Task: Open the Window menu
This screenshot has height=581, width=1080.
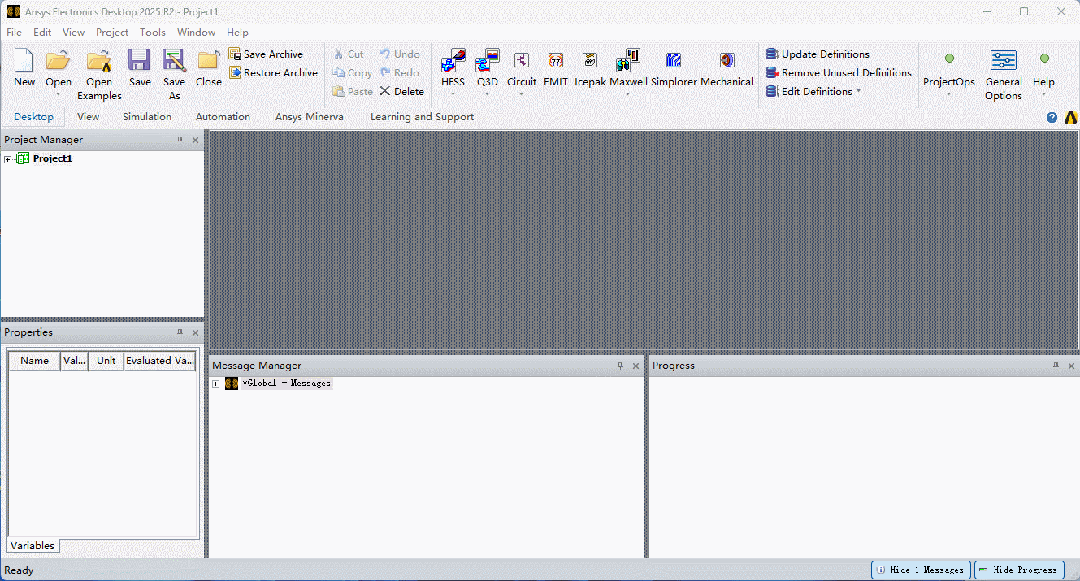Action: [196, 32]
